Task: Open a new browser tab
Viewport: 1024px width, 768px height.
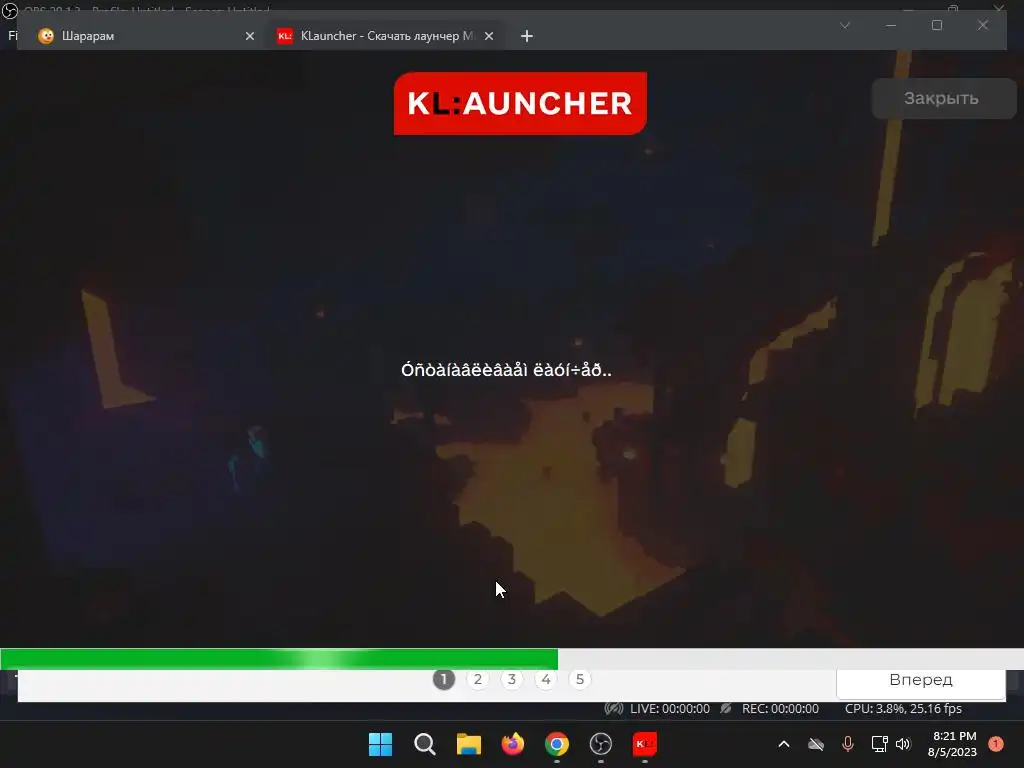Action: pyautogui.click(x=526, y=36)
